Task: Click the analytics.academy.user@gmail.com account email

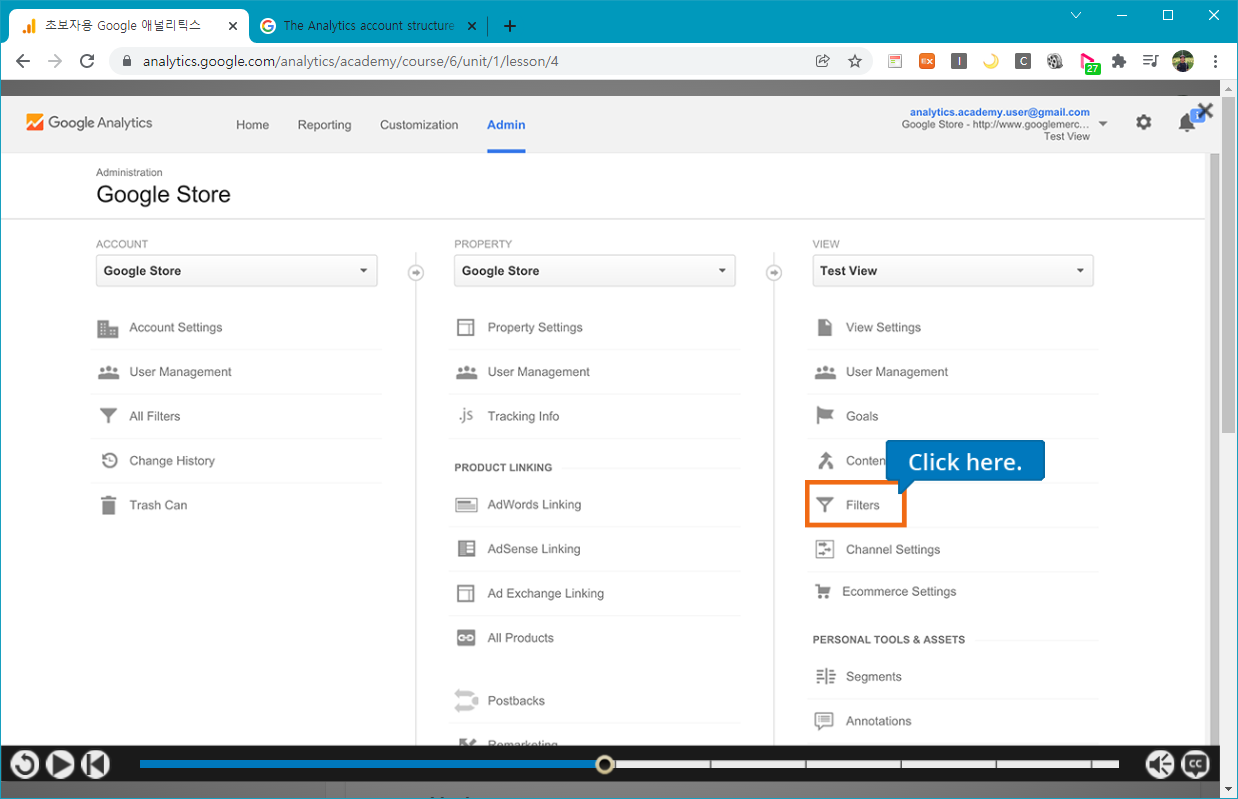Action: point(999,112)
